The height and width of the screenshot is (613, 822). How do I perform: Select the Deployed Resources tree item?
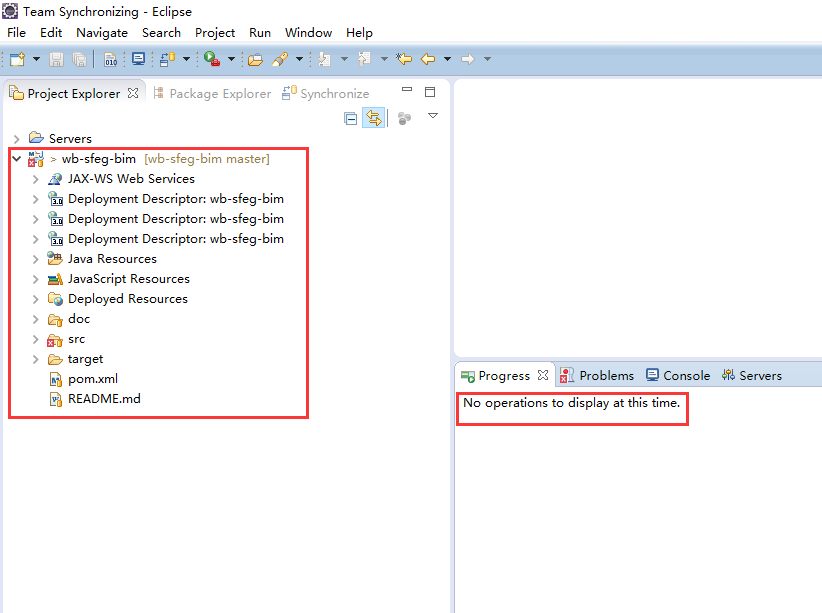click(x=118, y=298)
